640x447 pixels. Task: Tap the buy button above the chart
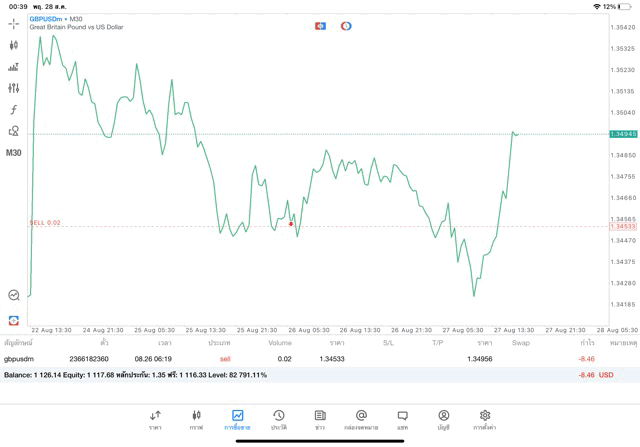point(346,25)
